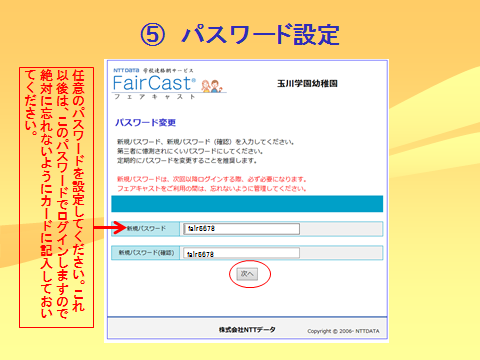
Task: Click the red vertical instruction text box
Action: pyautogui.click(x=56, y=197)
